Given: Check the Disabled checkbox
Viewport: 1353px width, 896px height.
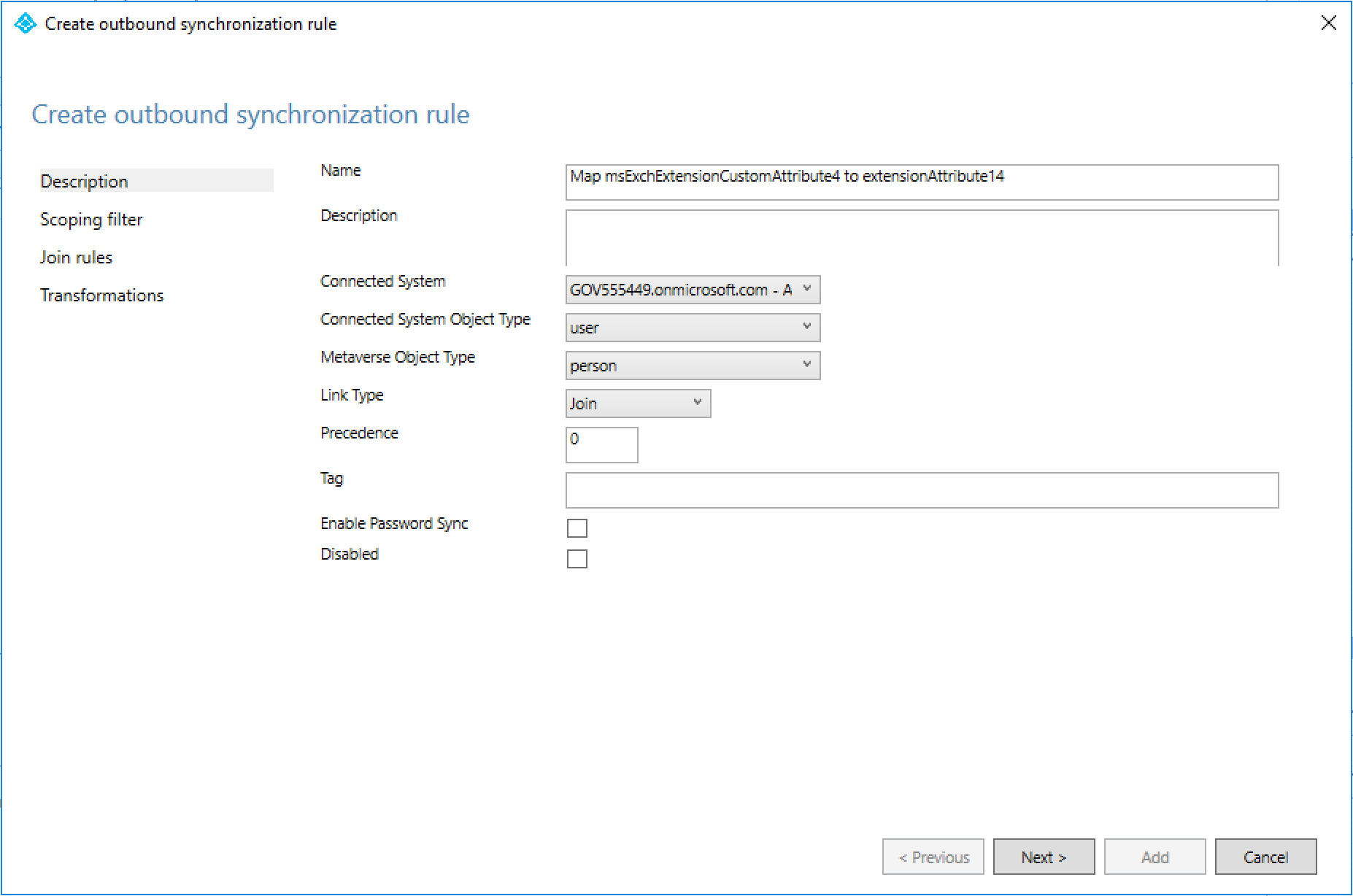Looking at the screenshot, I should pos(577,558).
